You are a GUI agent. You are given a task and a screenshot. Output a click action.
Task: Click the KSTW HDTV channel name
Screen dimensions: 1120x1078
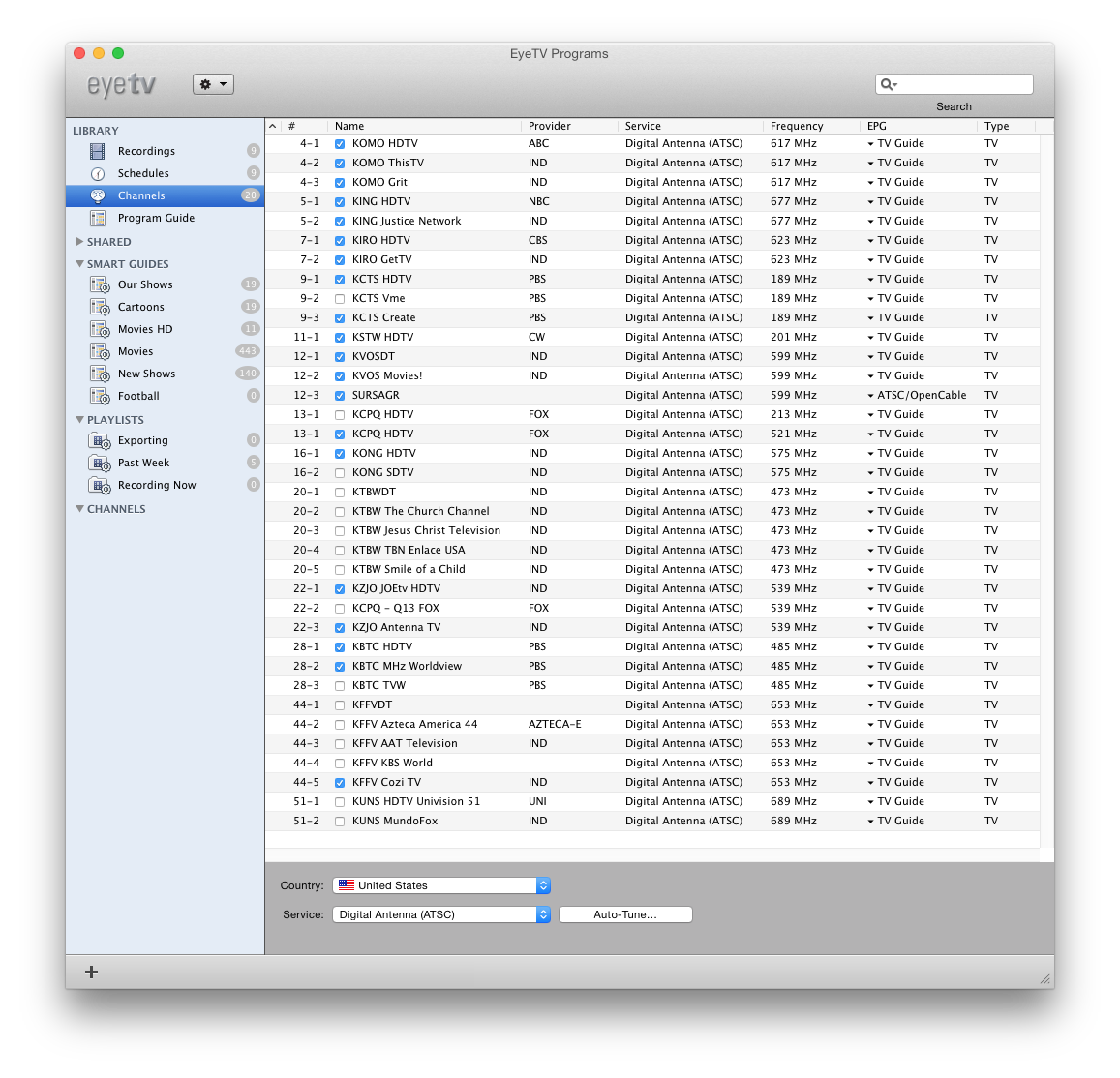pos(383,337)
